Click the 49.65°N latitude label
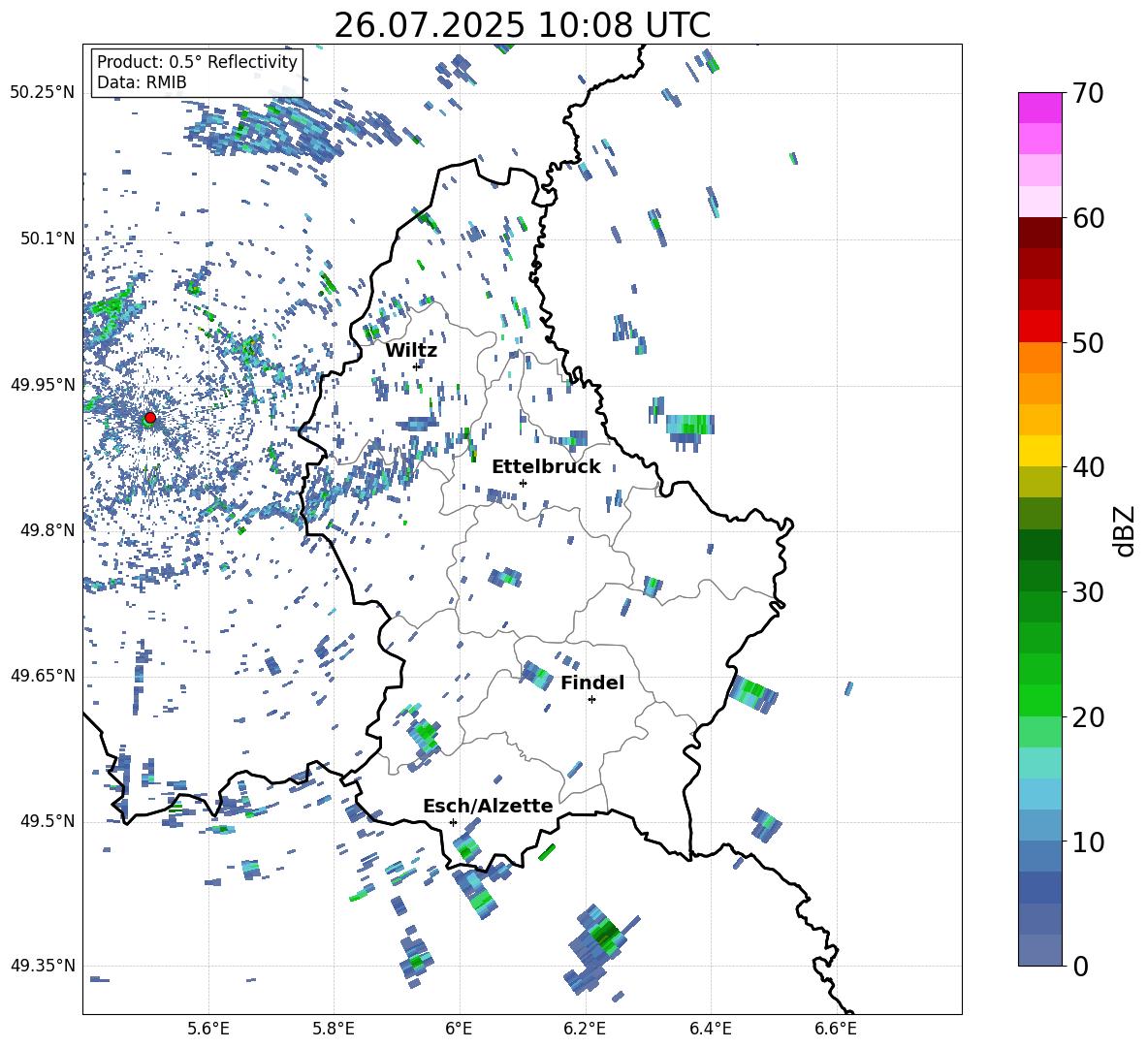 pos(43,675)
